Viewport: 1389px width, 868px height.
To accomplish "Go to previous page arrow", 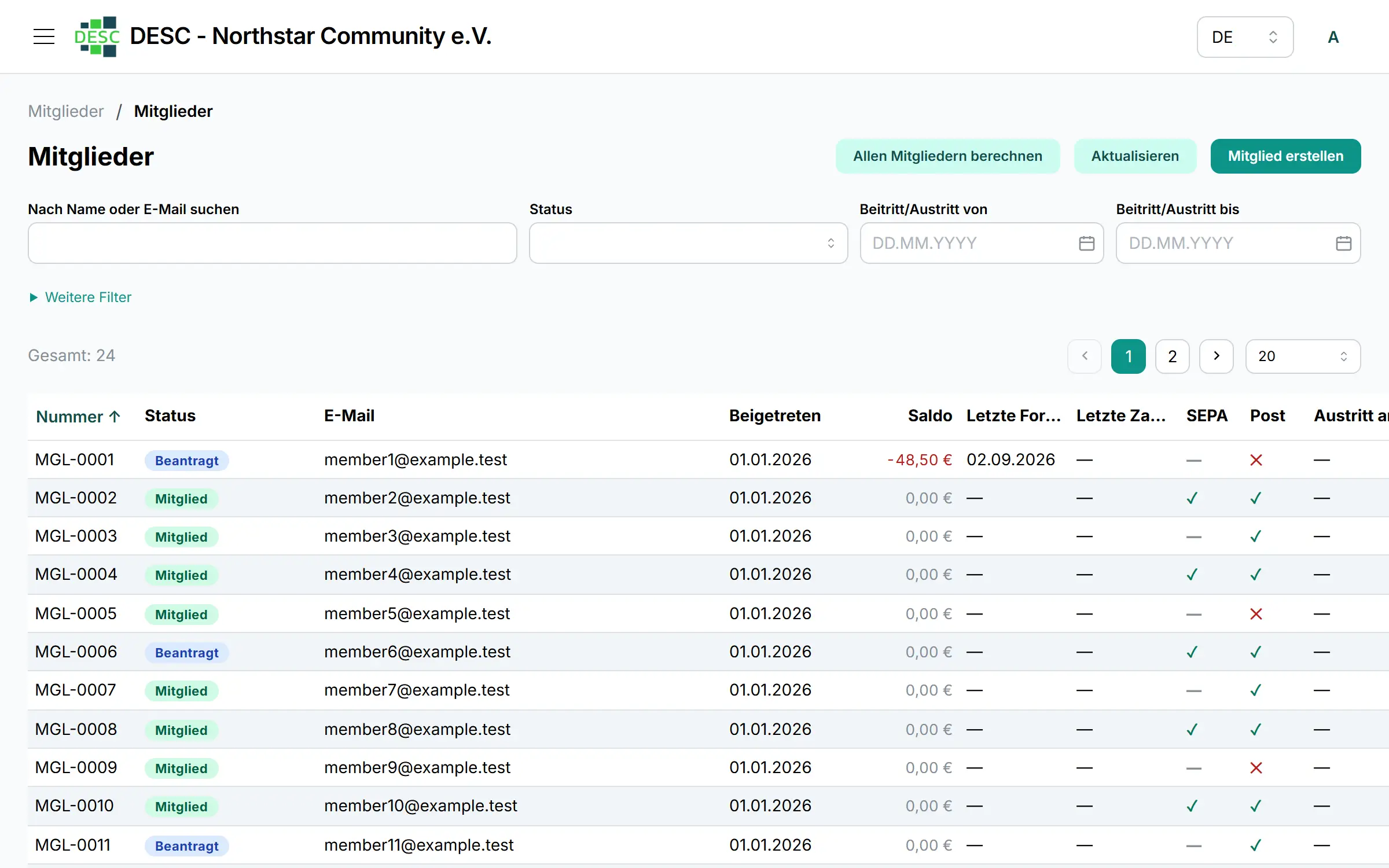I will pos(1085,356).
